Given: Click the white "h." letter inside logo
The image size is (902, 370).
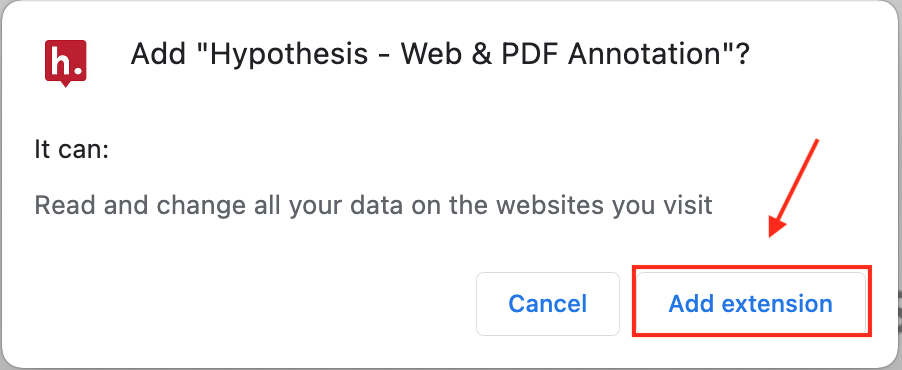Looking at the screenshot, I should click(x=67, y=60).
